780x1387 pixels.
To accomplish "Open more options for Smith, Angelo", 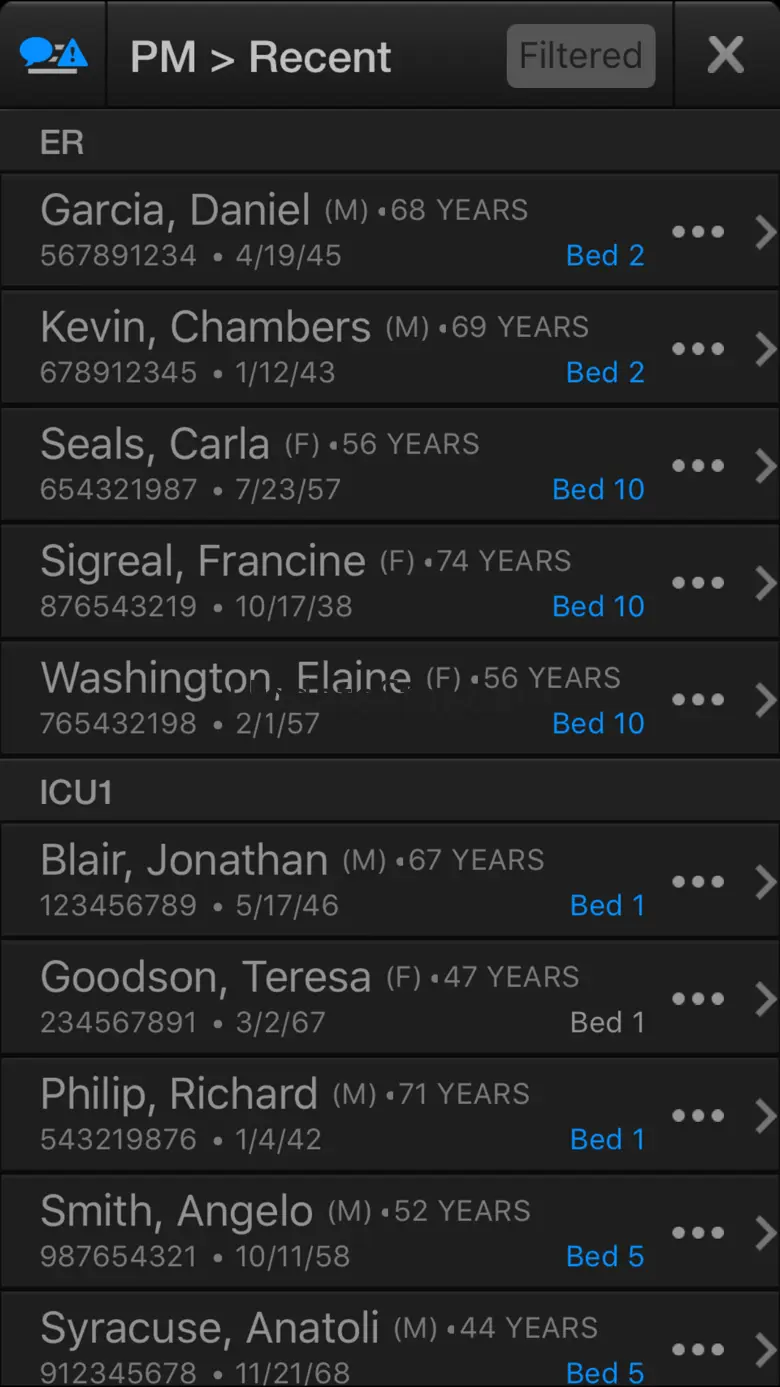I will click(x=698, y=1233).
